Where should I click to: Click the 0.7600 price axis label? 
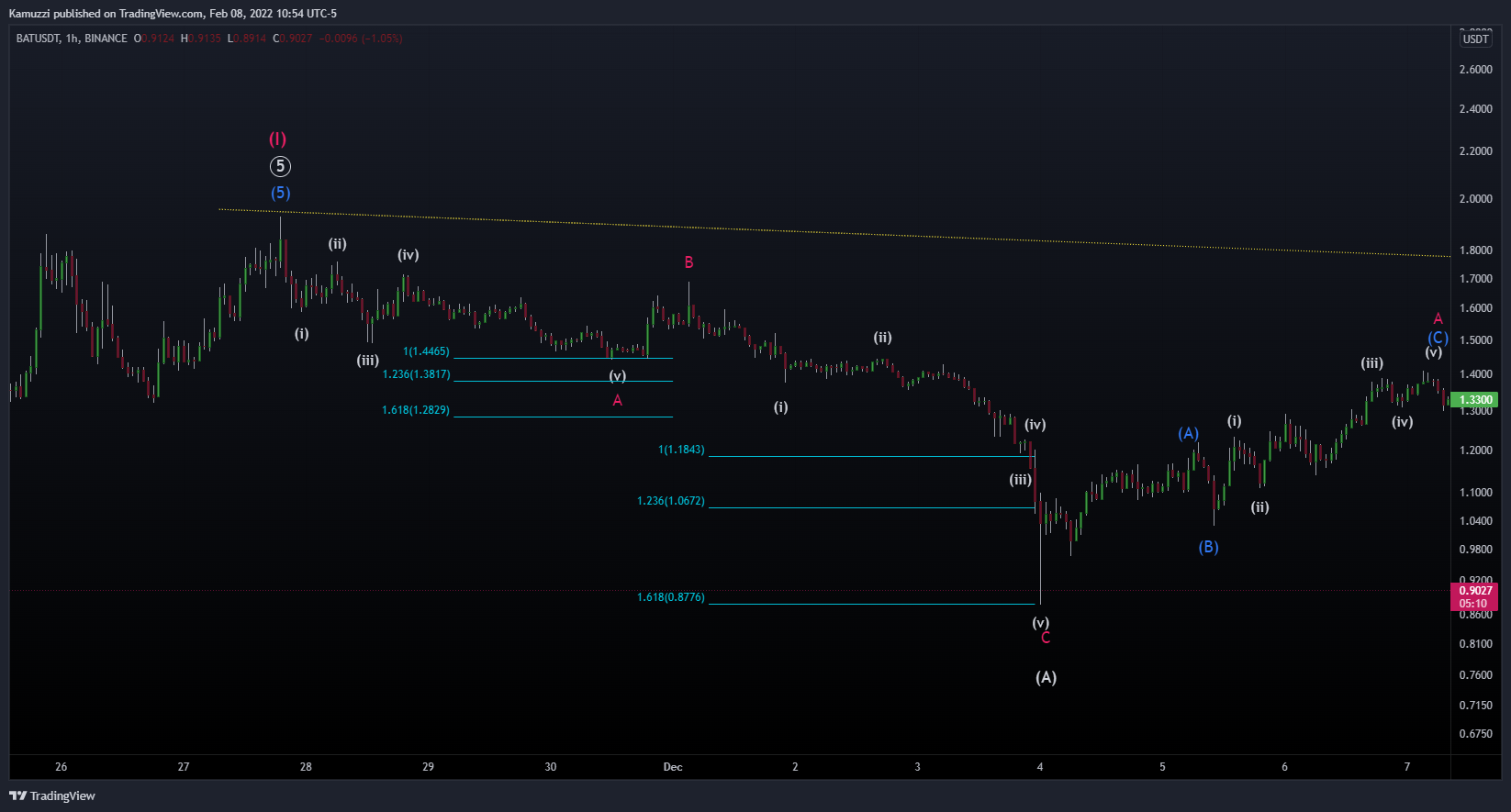coord(1475,675)
